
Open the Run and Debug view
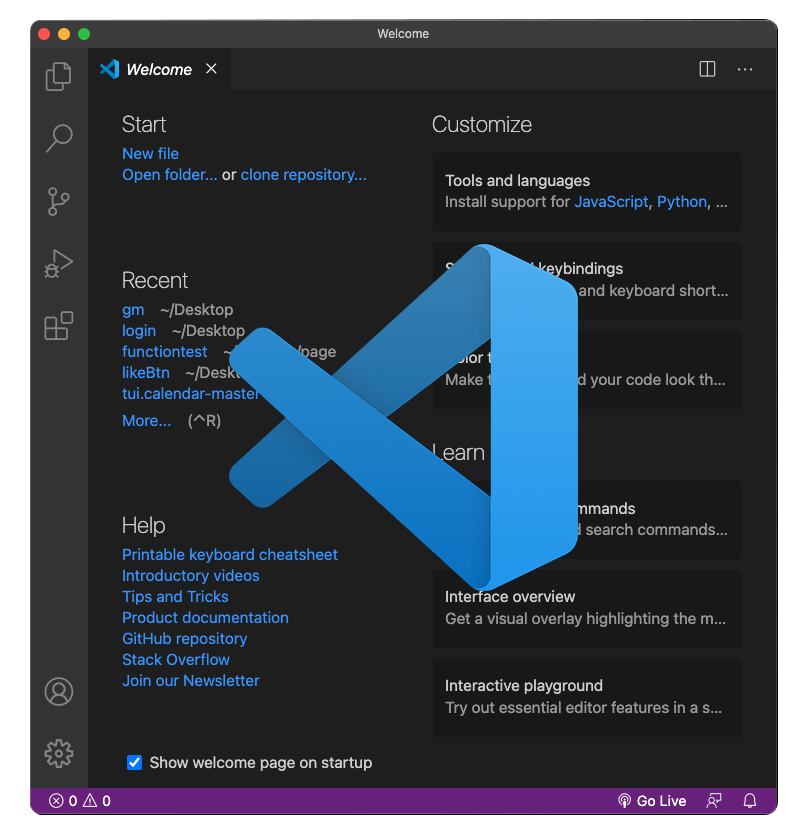tap(59, 264)
